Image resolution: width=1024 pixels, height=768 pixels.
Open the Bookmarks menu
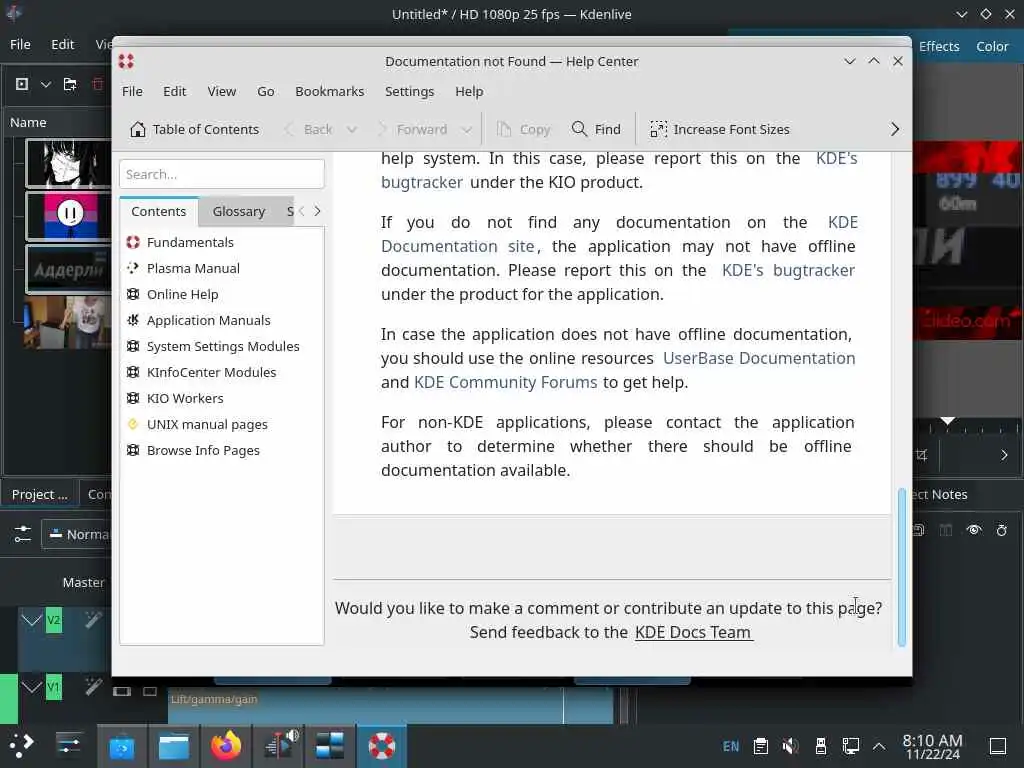click(329, 91)
